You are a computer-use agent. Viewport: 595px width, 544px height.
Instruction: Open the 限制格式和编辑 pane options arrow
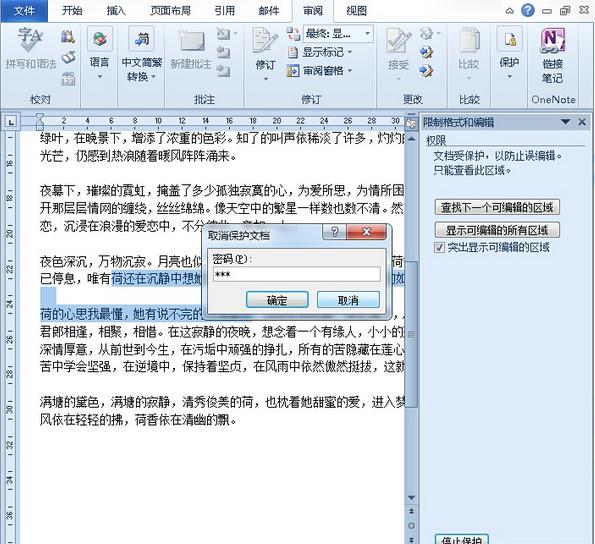(565, 122)
